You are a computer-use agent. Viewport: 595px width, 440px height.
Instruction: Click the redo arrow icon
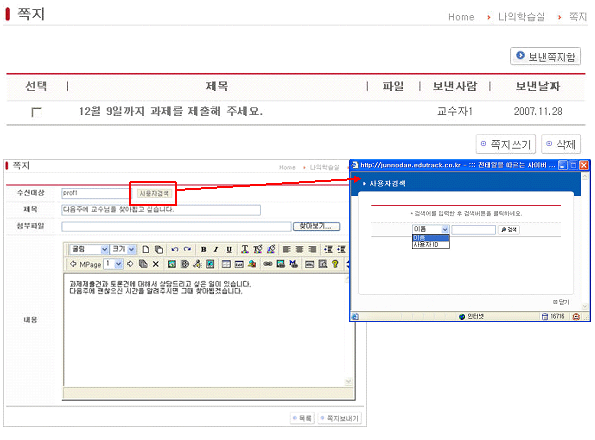(187, 250)
